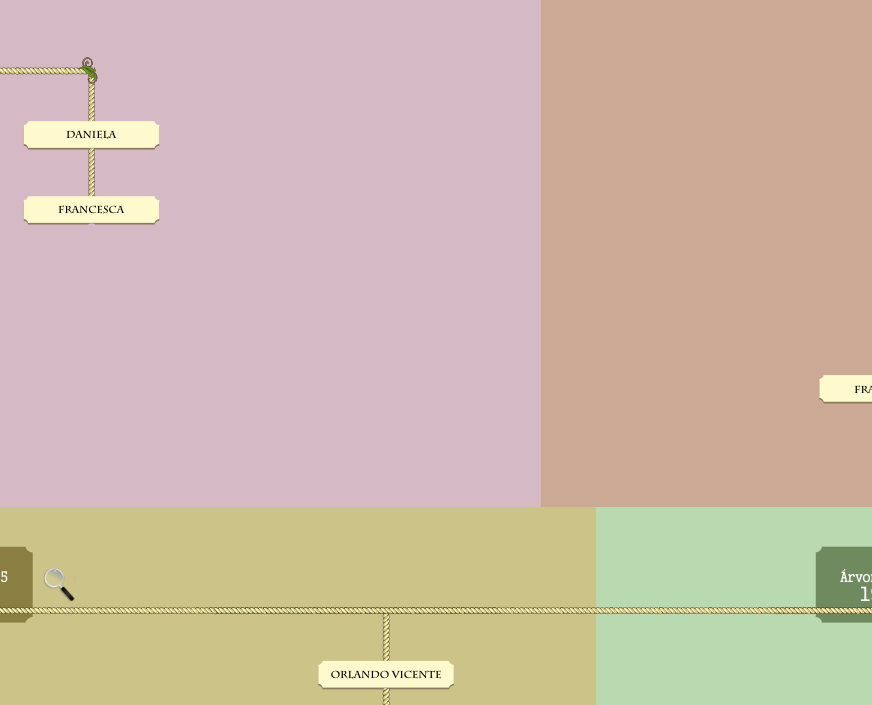This screenshot has height=705, width=872.
Task: Click the horizontal rope leading to the leaf knot
Action: coord(40,71)
